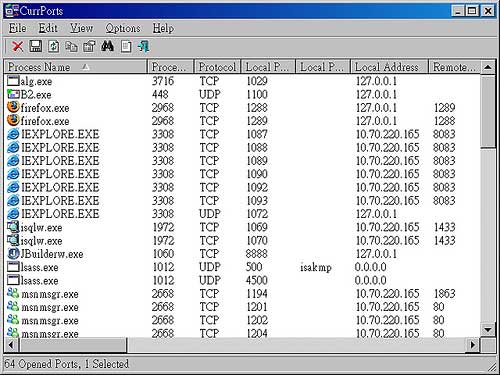Click firefox icon in the port 1288 row

tap(13, 107)
